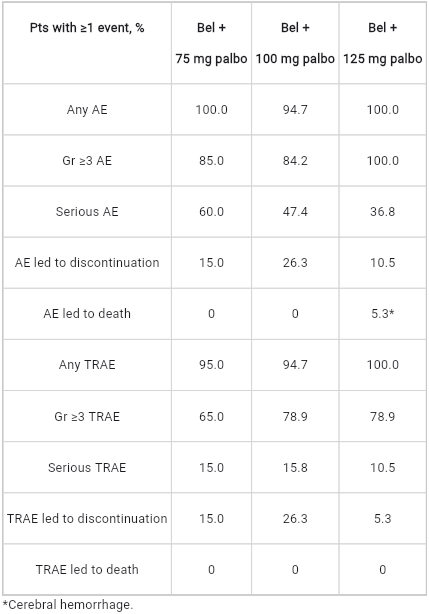
Task: Select the 60.0 value in Serious AE row
Action: pos(211,211)
